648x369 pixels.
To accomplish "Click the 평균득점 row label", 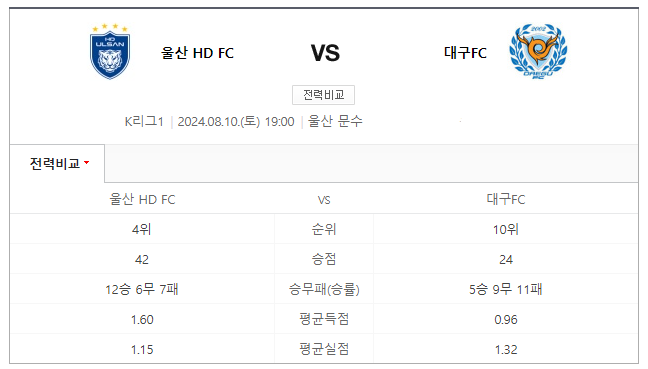I will [324, 319].
